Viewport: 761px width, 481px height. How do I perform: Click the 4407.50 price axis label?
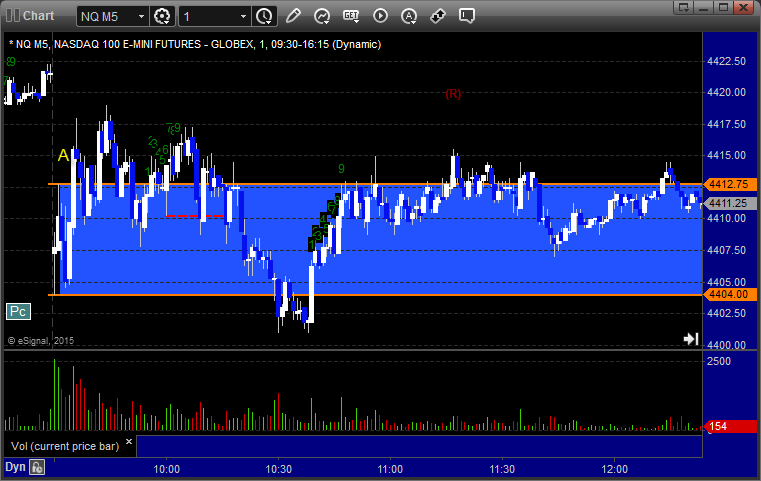coord(727,250)
